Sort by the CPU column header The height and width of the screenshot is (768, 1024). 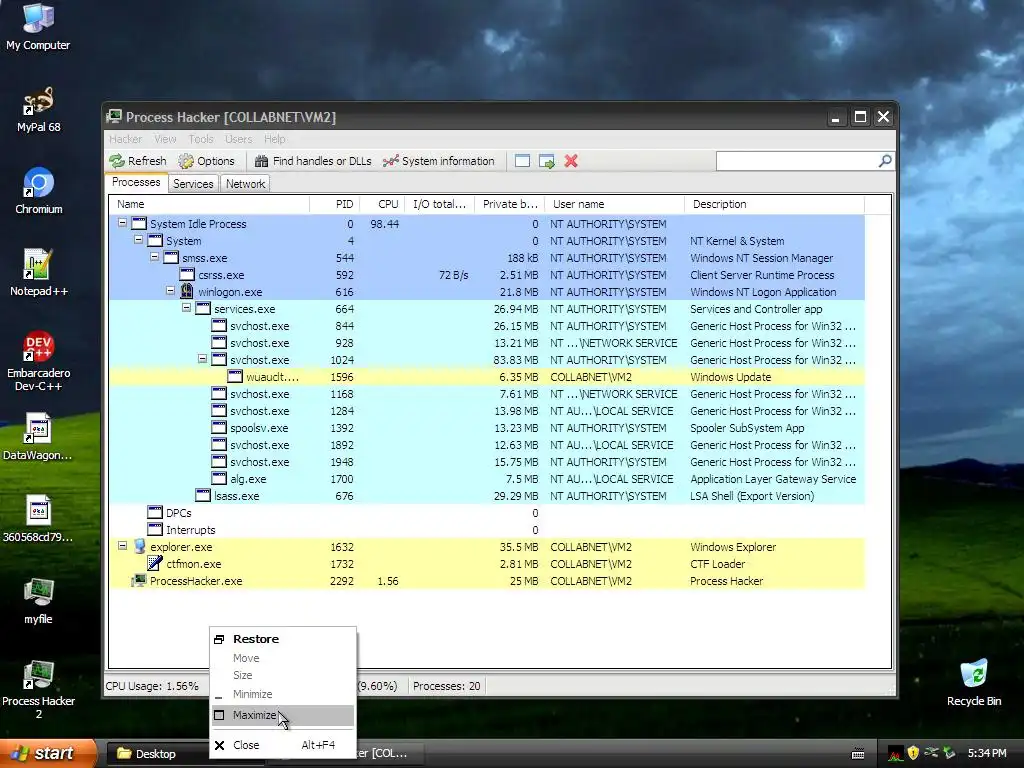pyautogui.click(x=382, y=204)
